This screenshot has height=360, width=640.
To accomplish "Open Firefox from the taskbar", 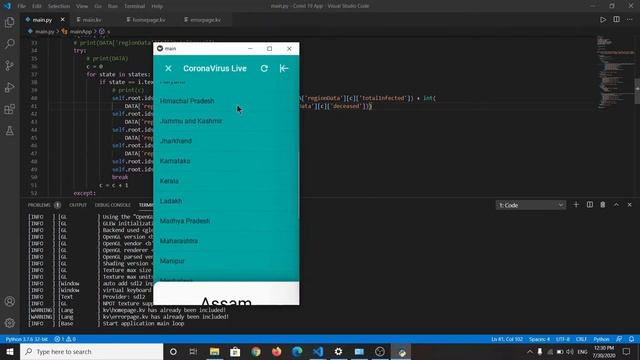I will click(276, 351).
